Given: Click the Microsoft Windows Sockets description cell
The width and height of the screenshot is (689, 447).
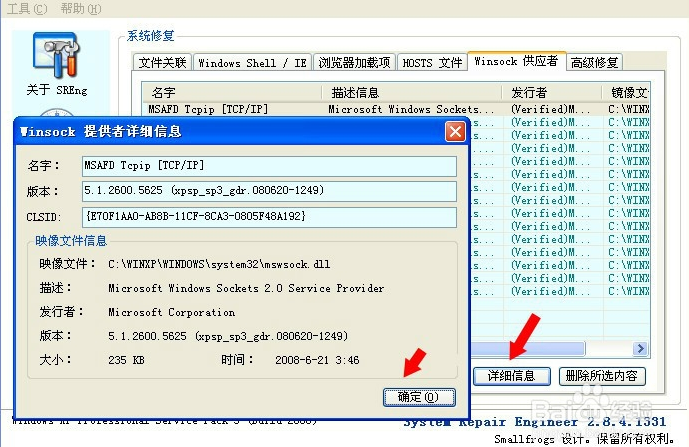Looking at the screenshot, I should pyautogui.click(x=411, y=109).
